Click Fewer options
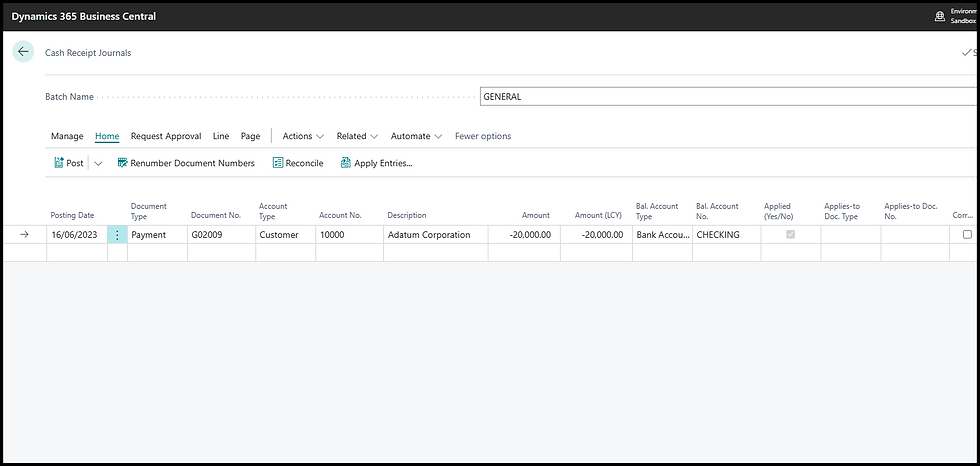 click(483, 136)
